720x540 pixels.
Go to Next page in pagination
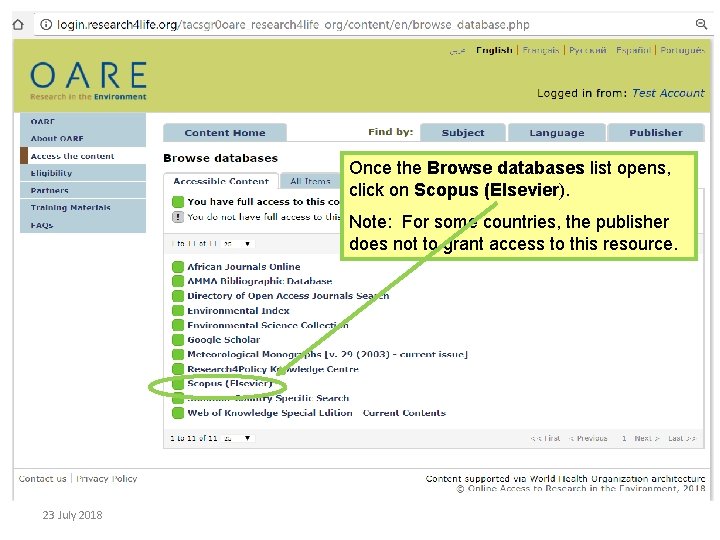[647, 439]
